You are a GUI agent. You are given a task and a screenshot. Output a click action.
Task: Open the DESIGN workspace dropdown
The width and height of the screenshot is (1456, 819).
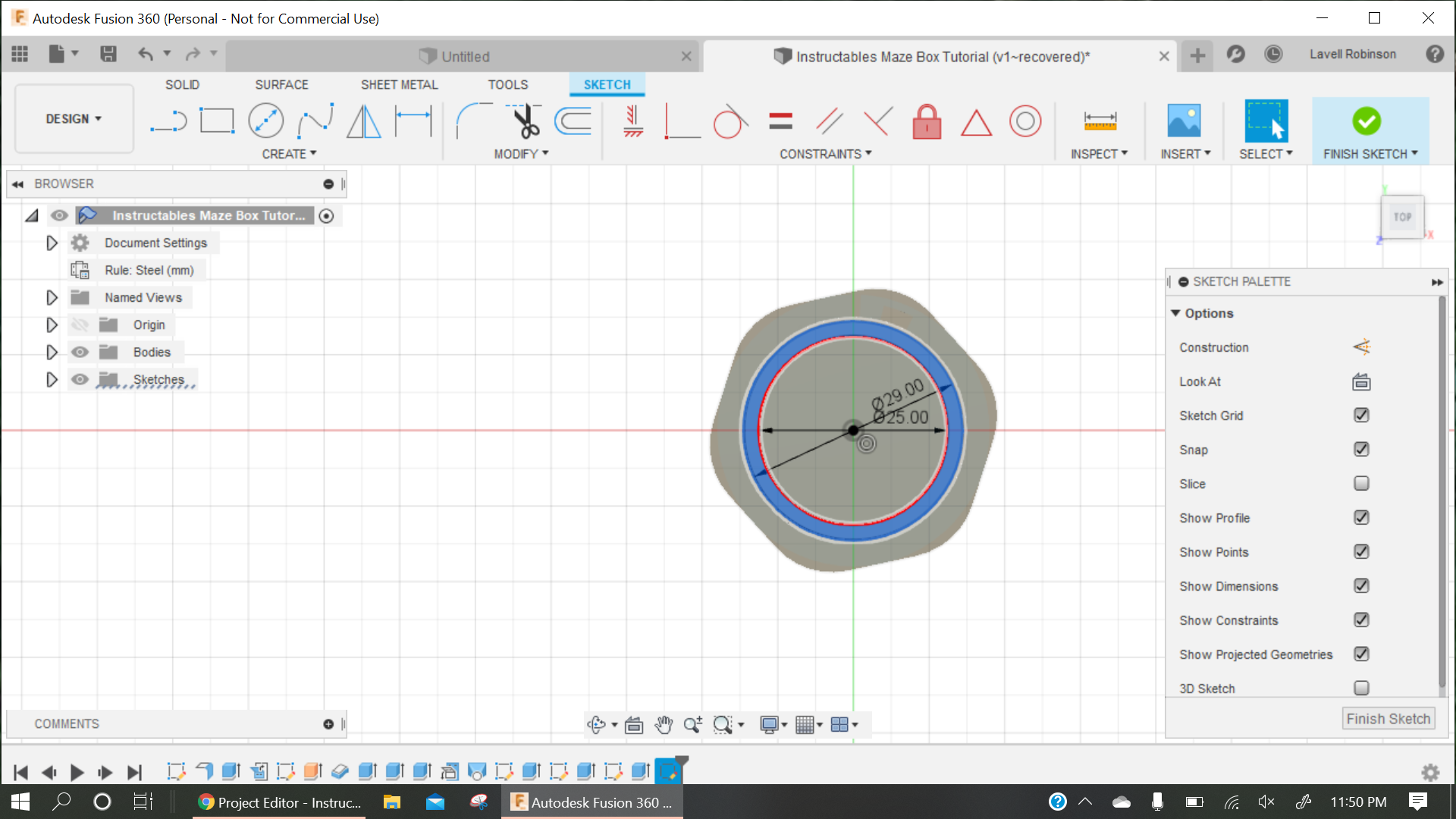coord(74,119)
